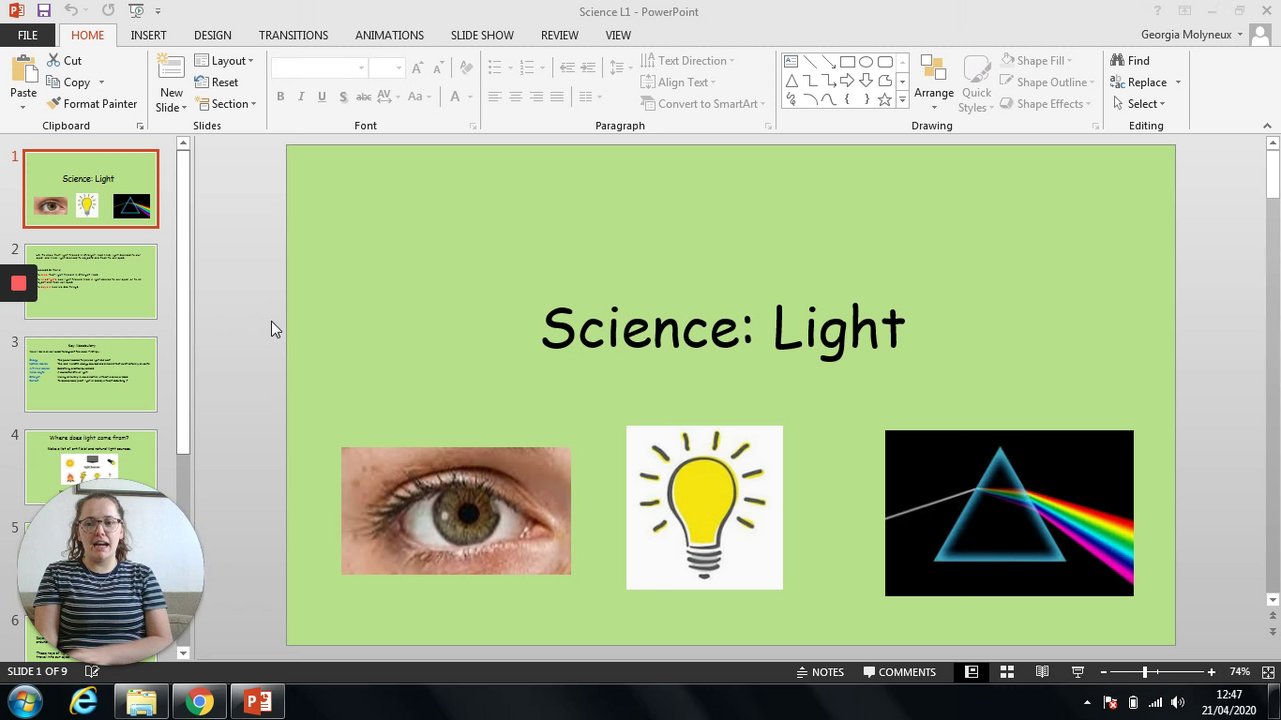
Task: Click the New Slide icon
Action: [x=171, y=69]
